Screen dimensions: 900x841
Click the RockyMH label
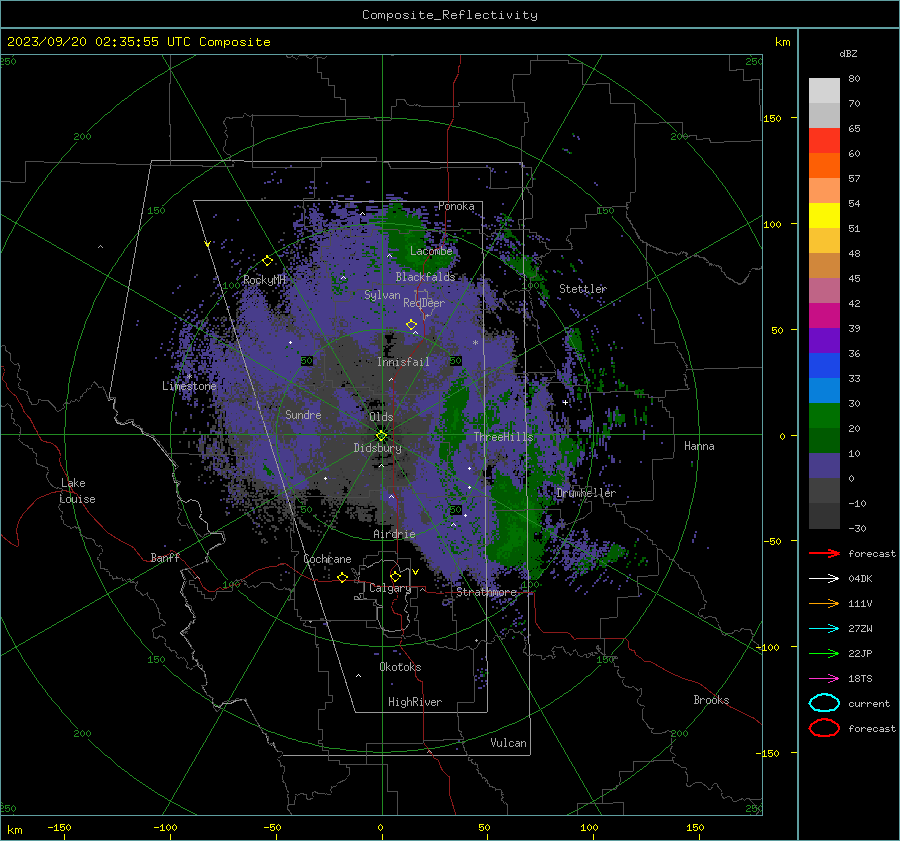point(264,280)
